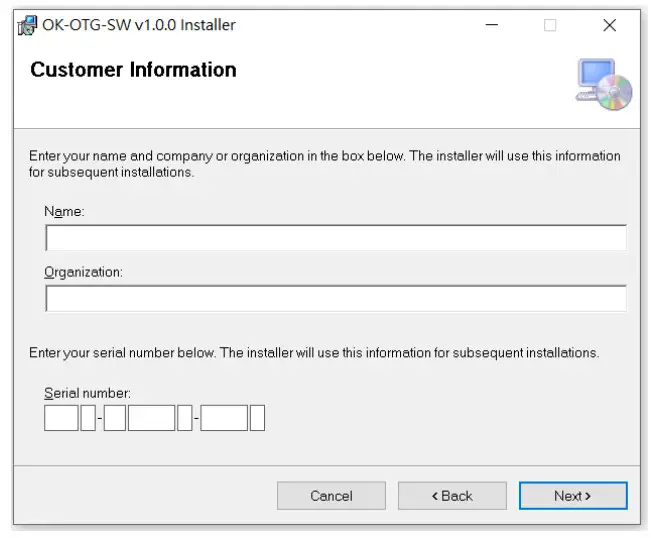651x538 pixels.
Task: Click the last serial number box
Action: click(x=257, y=417)
